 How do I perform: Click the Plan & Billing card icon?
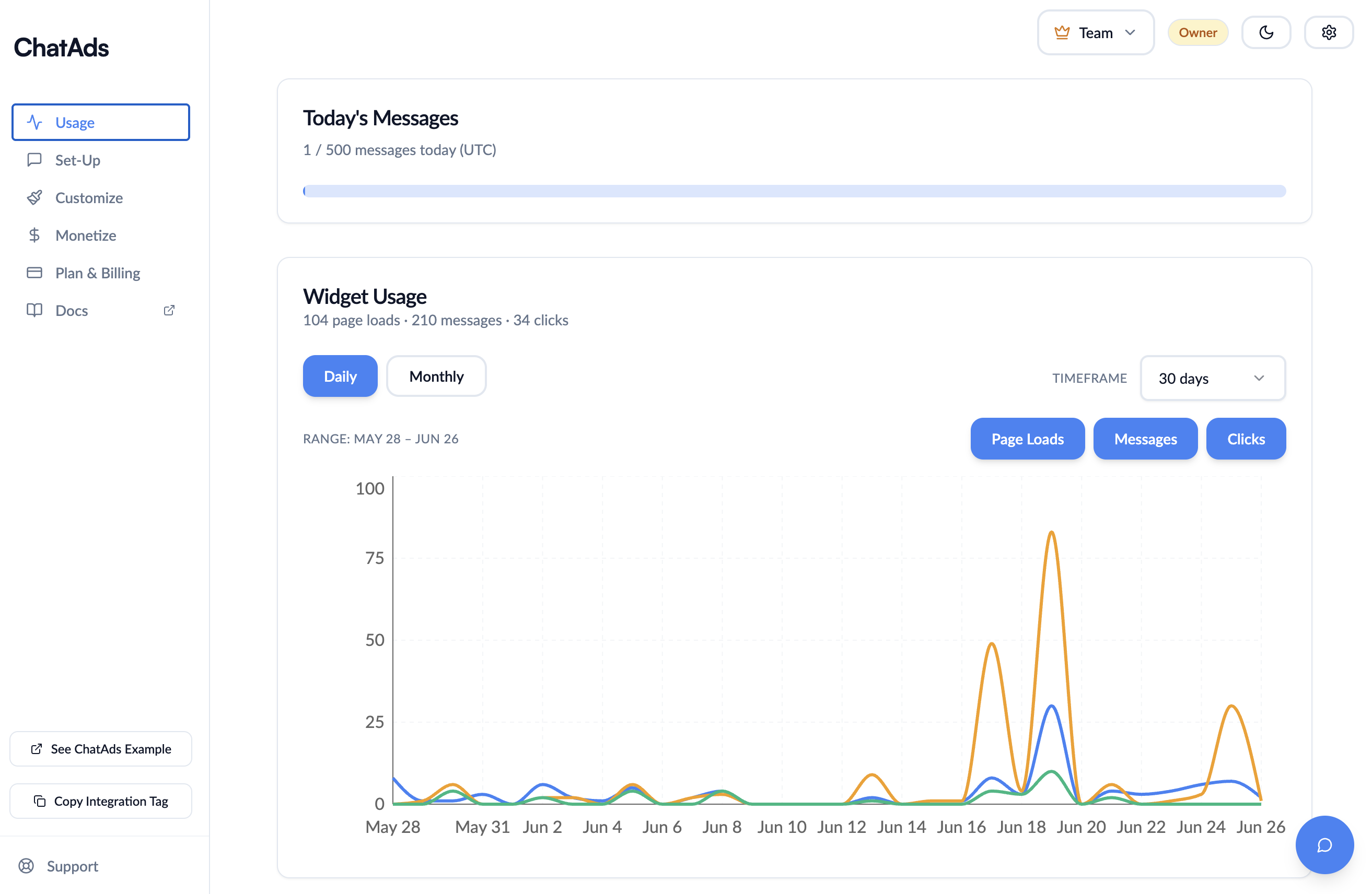pos(34,273)
